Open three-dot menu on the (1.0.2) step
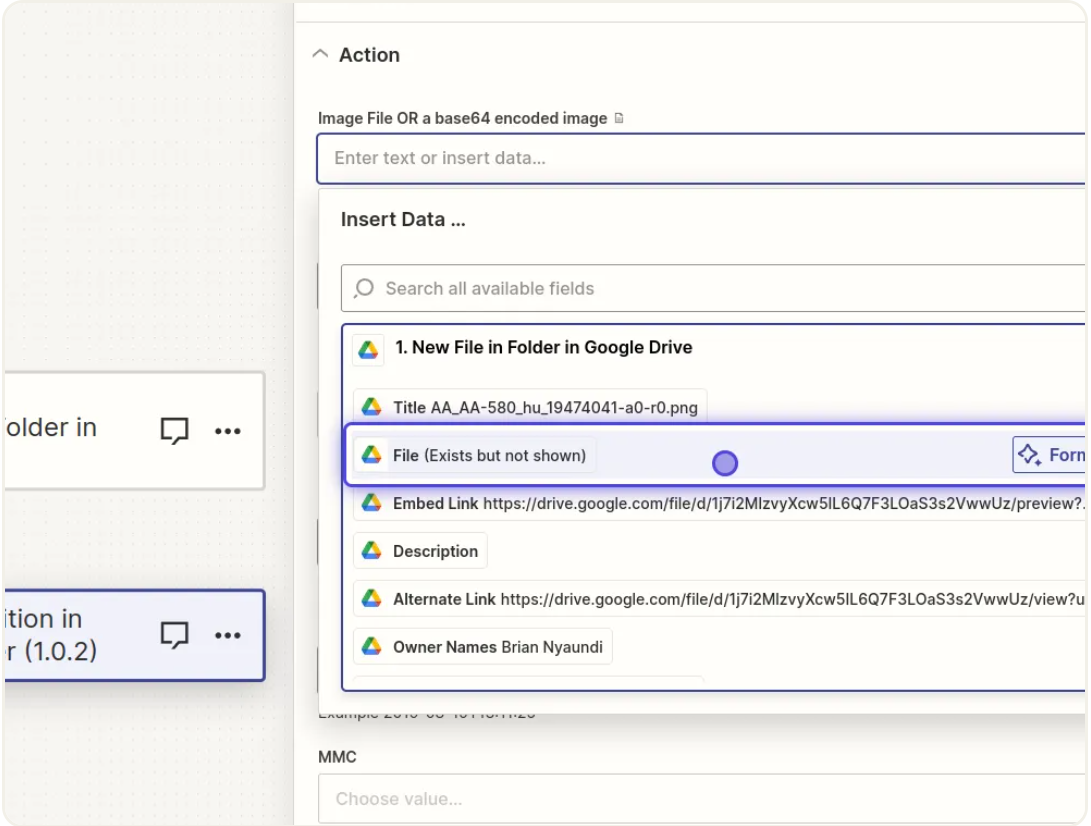 click(228, 635)
